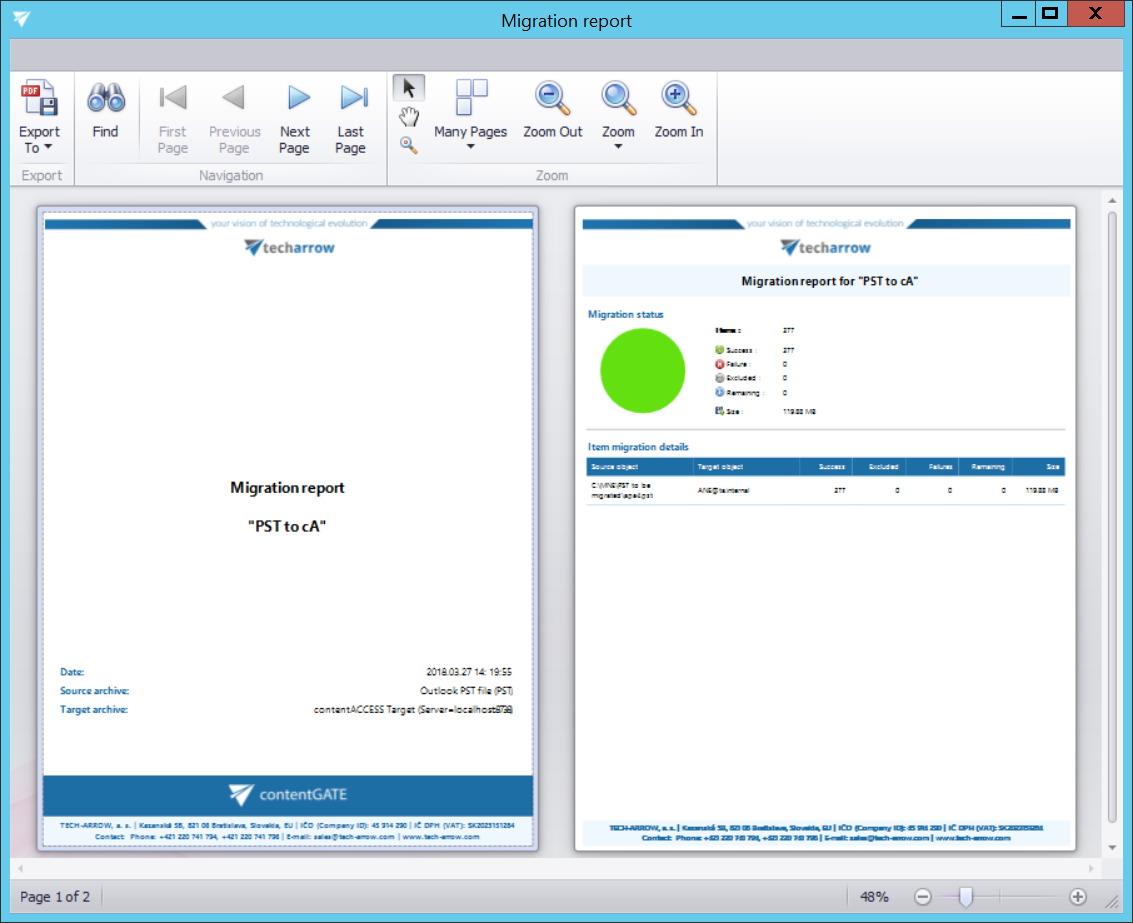The width and height of the screenshot is (1133, 923).
Task: Click the contentACCESS Target archive value
Action: click(413, 710)
